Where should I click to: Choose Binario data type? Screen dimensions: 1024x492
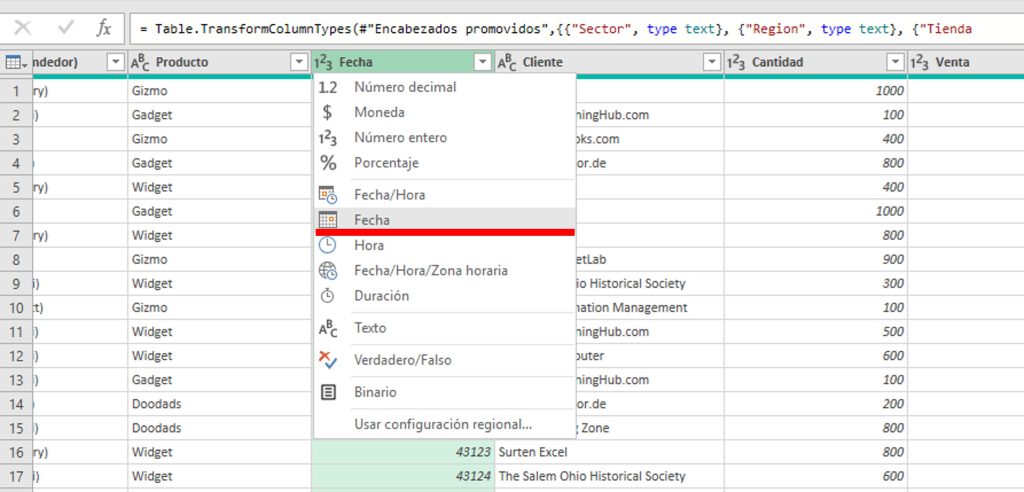[445, 392]
